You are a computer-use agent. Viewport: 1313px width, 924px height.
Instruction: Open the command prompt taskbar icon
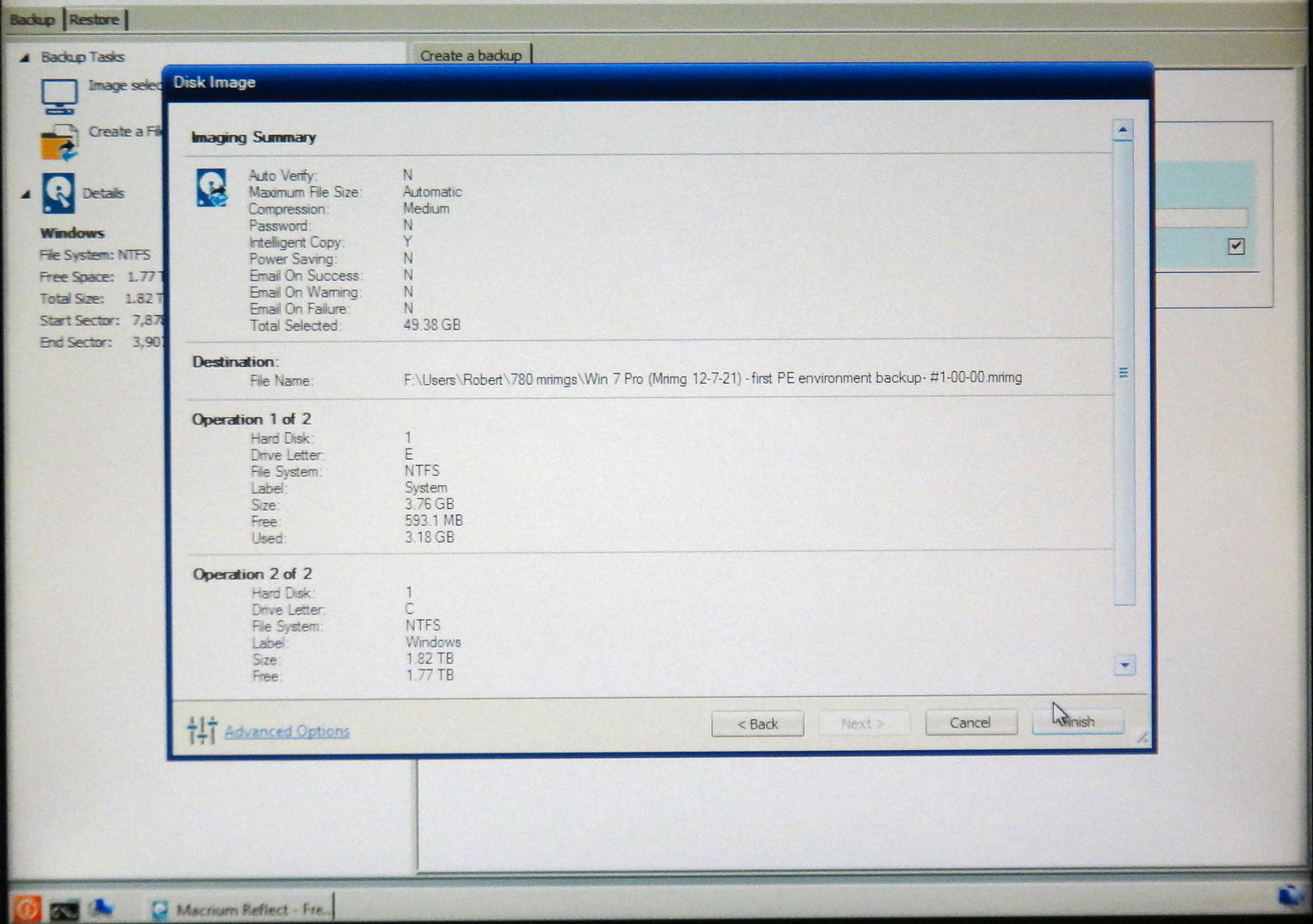click(64, 909)
